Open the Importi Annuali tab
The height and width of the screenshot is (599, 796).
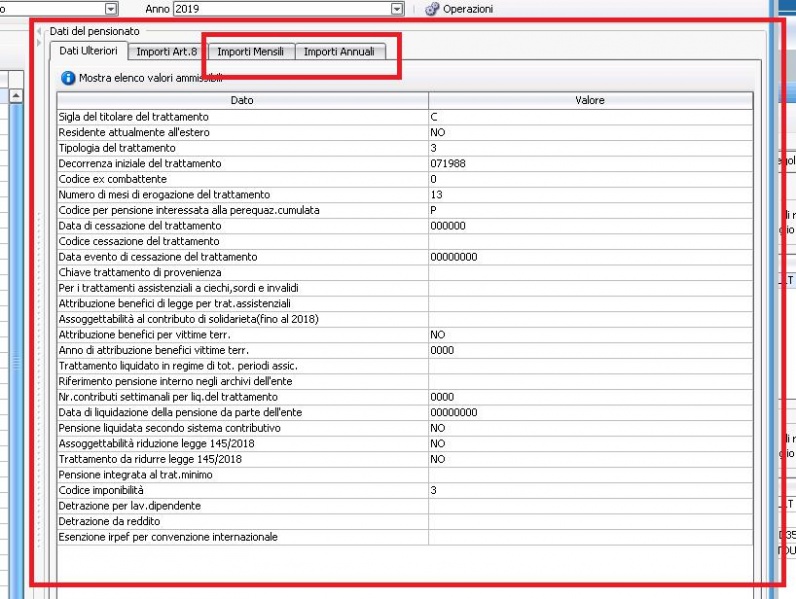click(339, 51)
